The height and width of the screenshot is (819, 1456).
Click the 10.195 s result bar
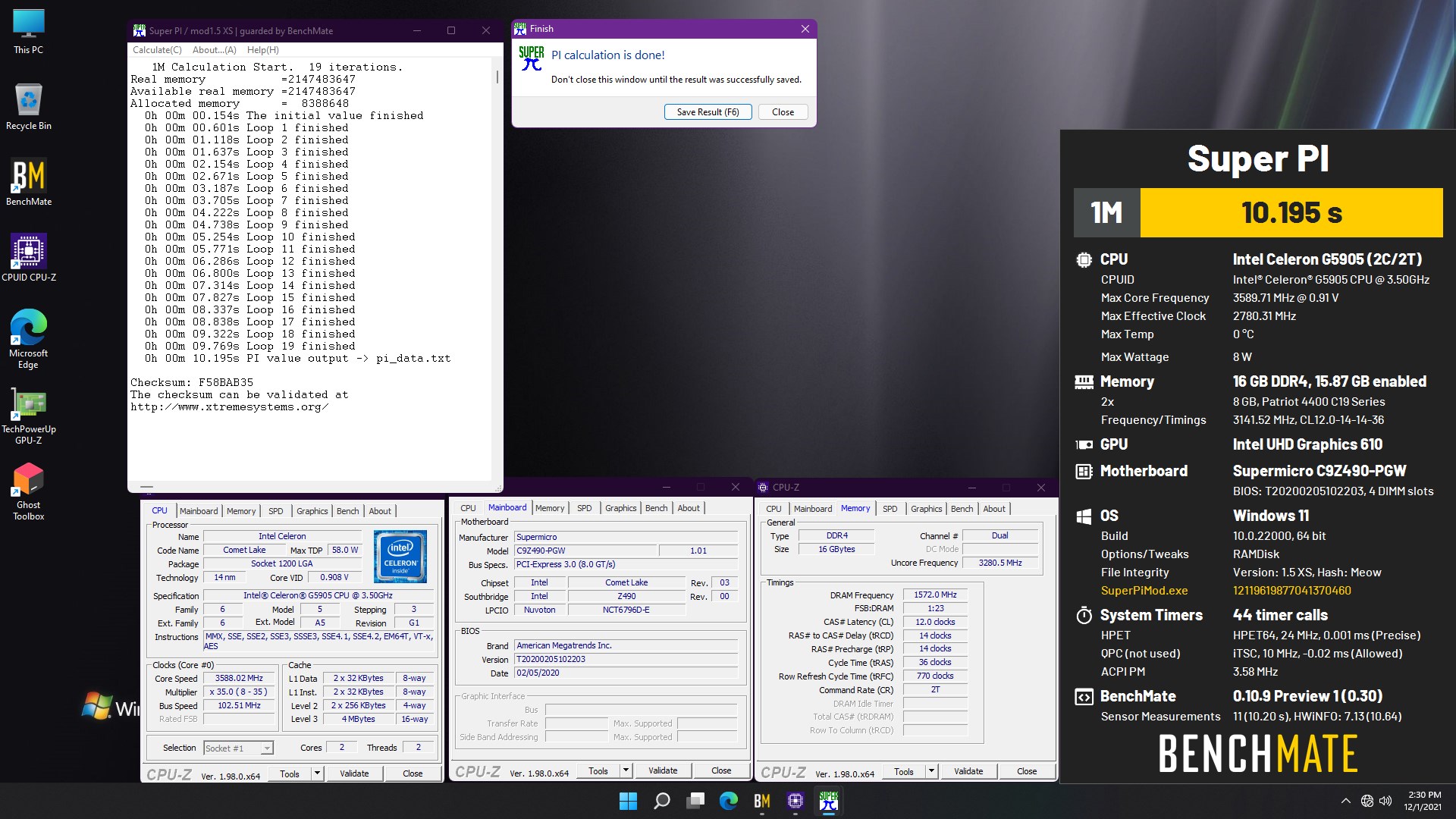point(1291,212)
